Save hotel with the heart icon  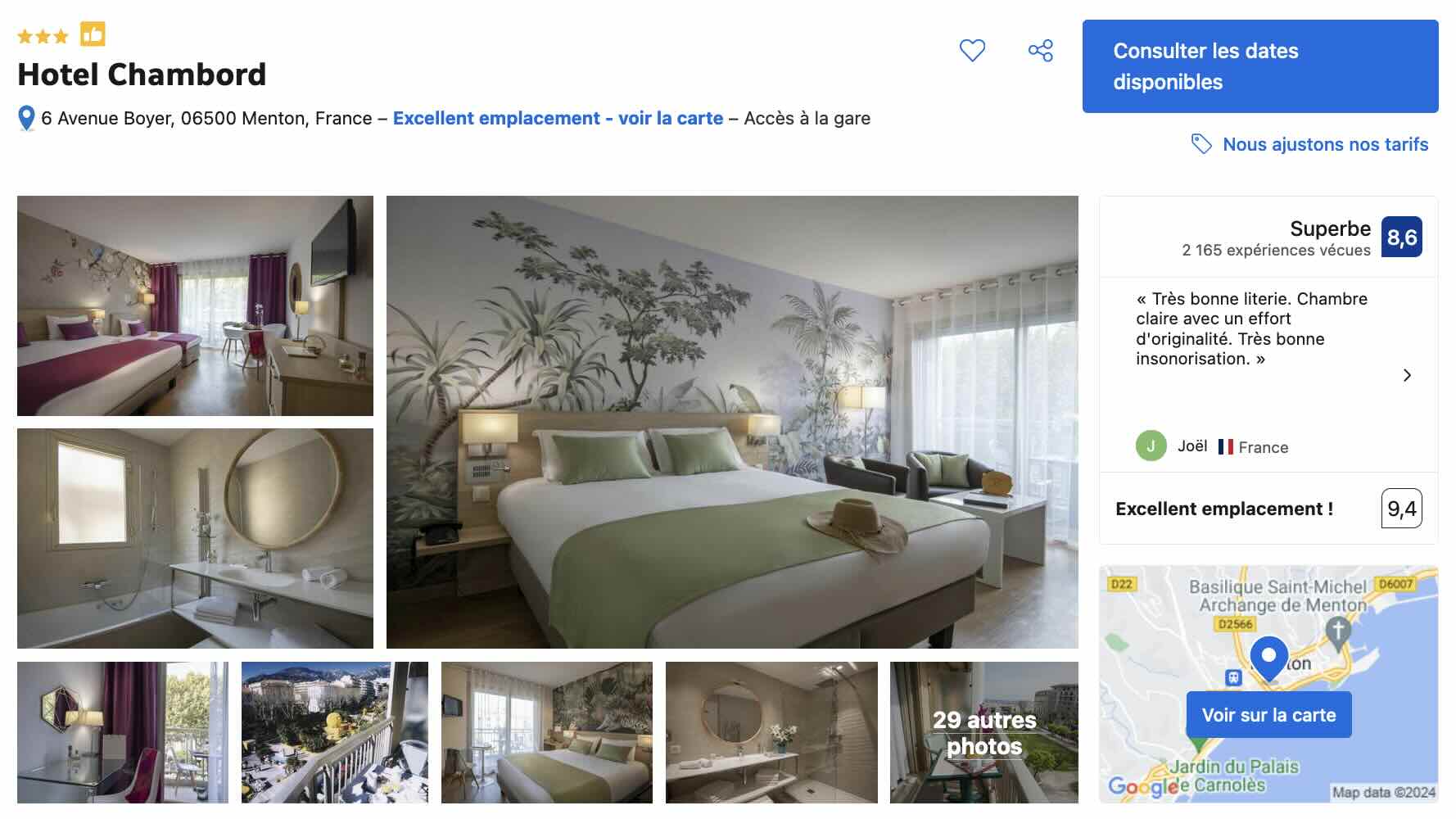tap(972, 51)
